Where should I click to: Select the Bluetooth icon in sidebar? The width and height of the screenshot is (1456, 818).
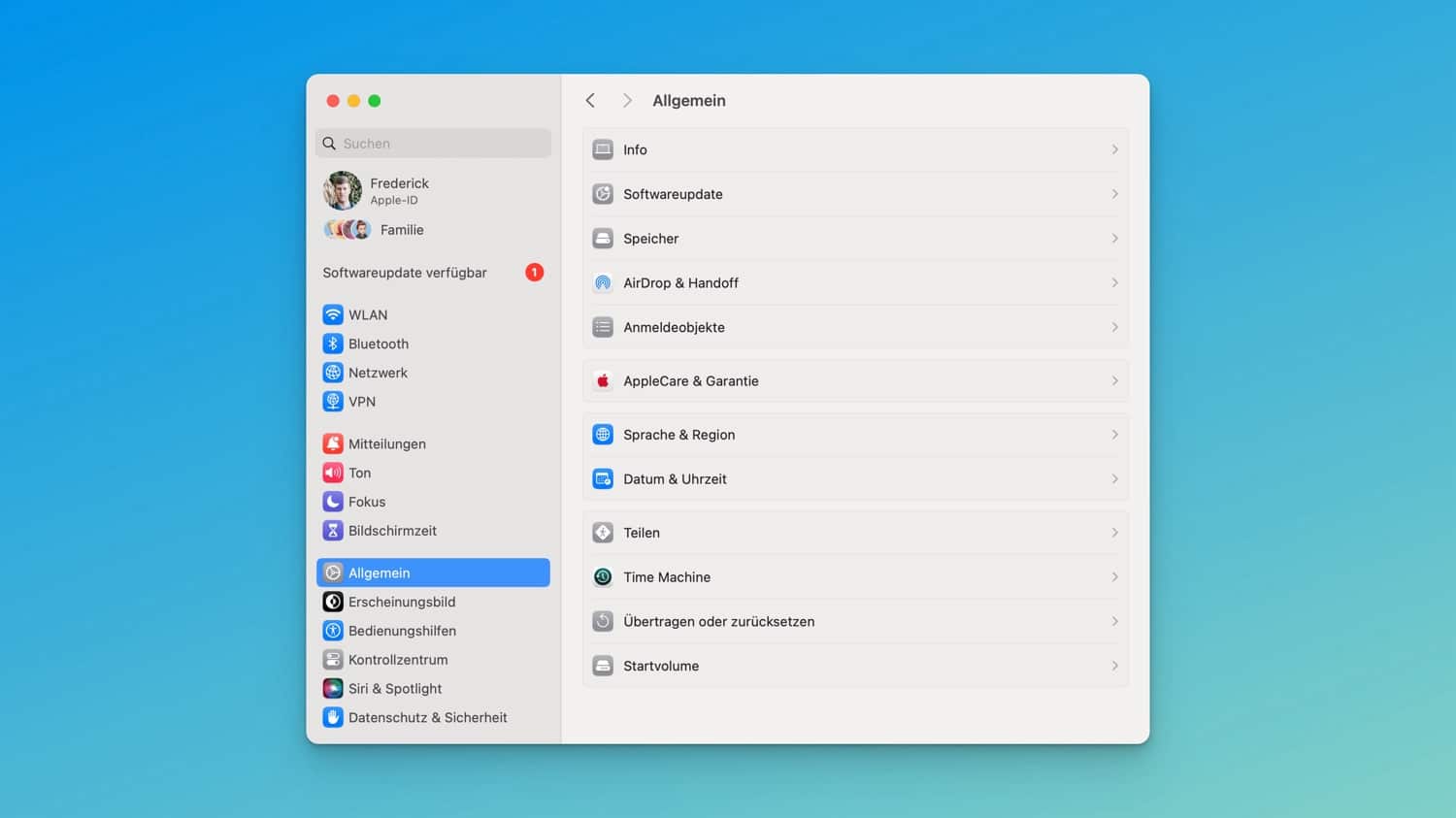333,344
